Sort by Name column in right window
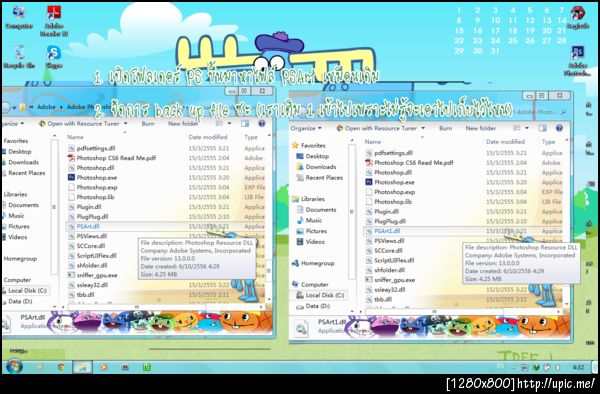 [373, 142]
